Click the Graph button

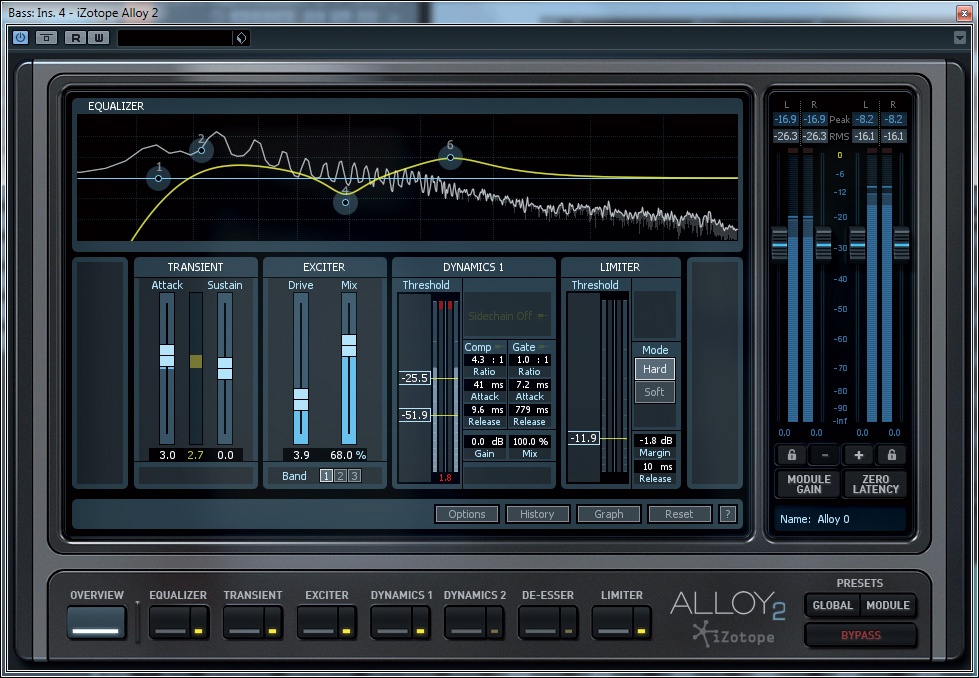pyautogui.click(x=609, y=514)
